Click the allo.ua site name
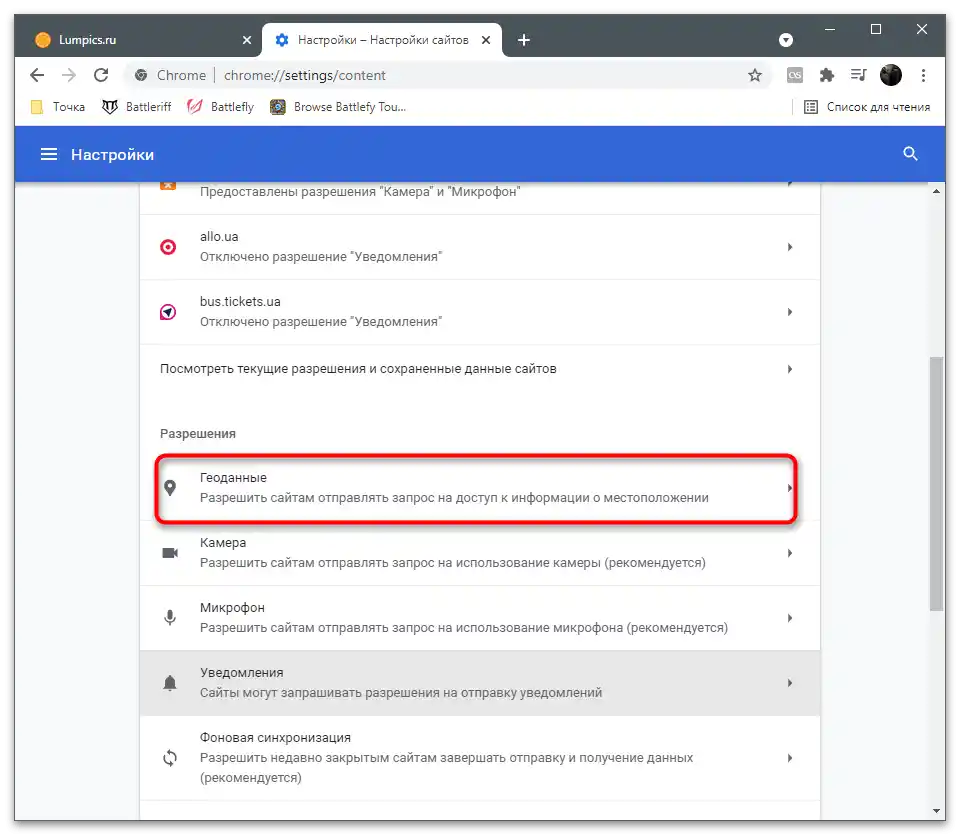This screenshot has width=960, height=835. click(x=219, y=237)
